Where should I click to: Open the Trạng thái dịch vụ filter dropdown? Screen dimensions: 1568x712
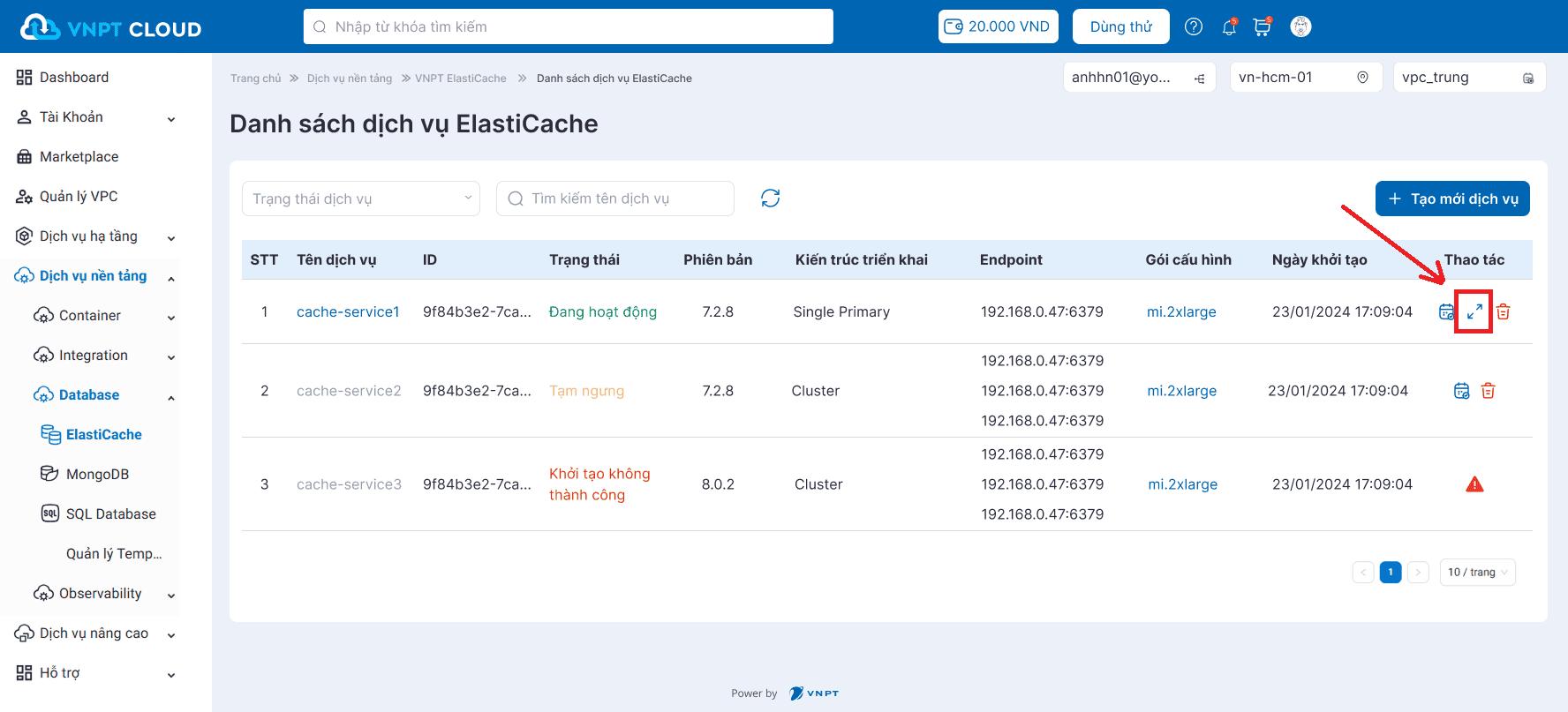coord(361,199)
